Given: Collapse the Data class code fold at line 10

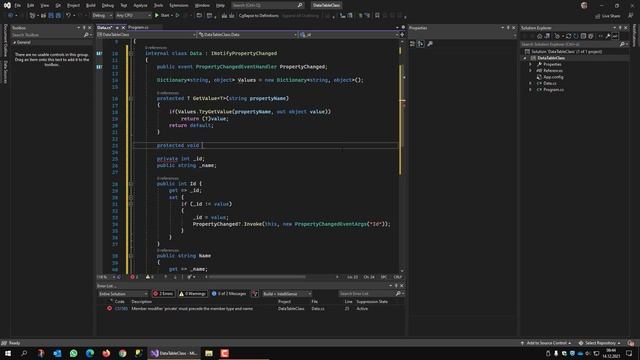Looking at the screenshot, I should [x=131, y=53].
